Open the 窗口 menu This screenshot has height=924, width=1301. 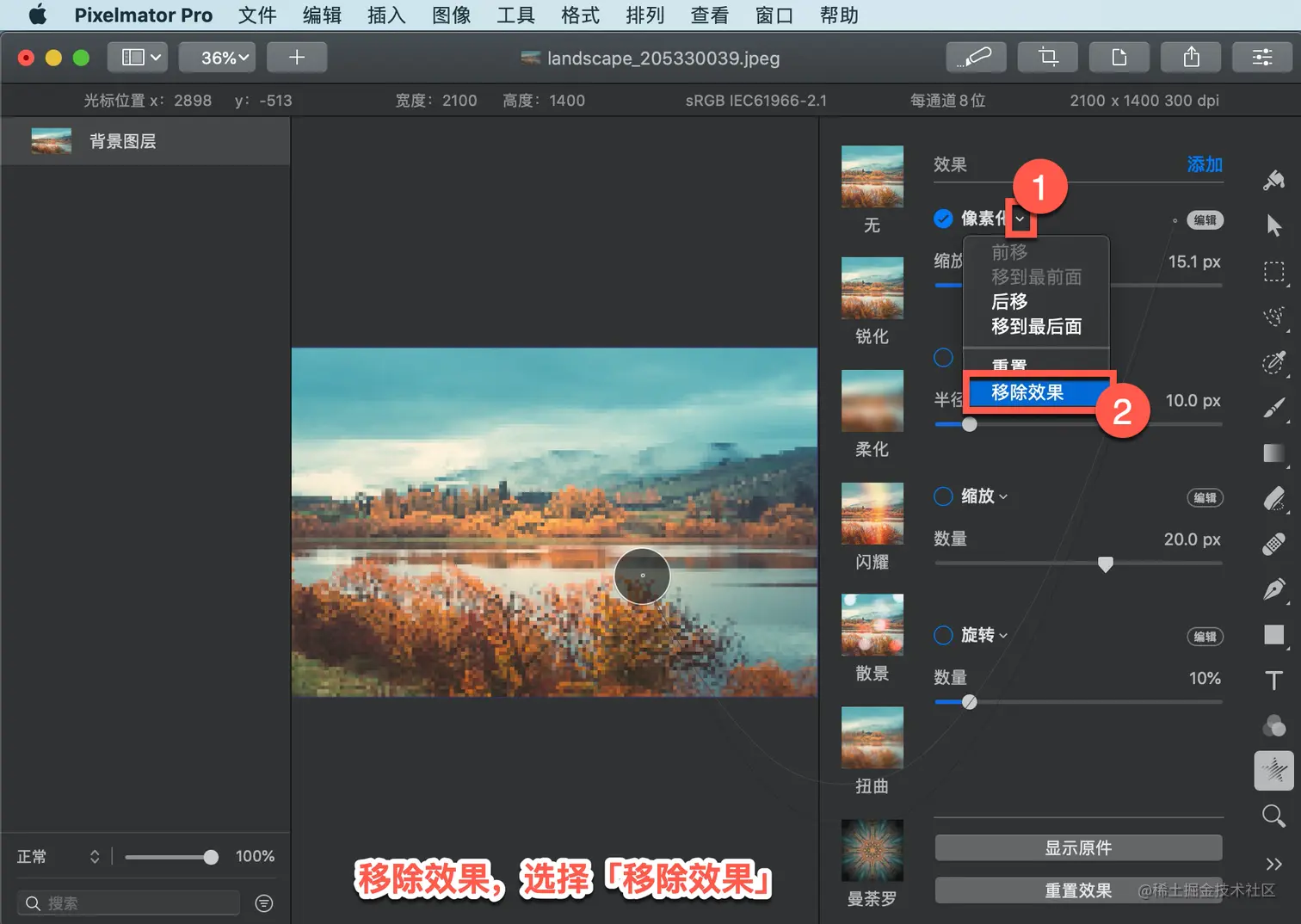774,15
